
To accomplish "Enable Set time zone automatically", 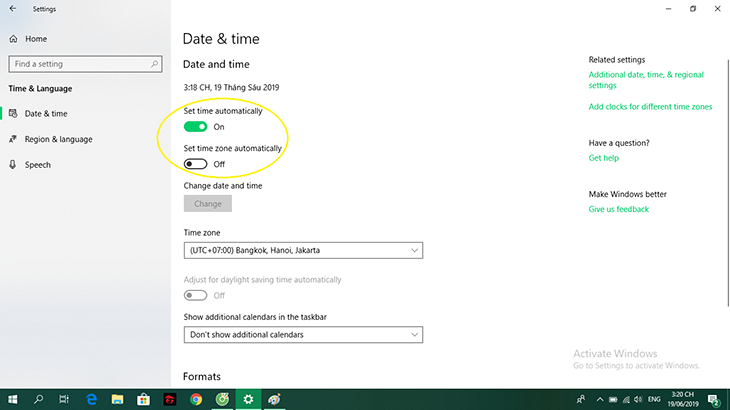I will pos(196,164).
